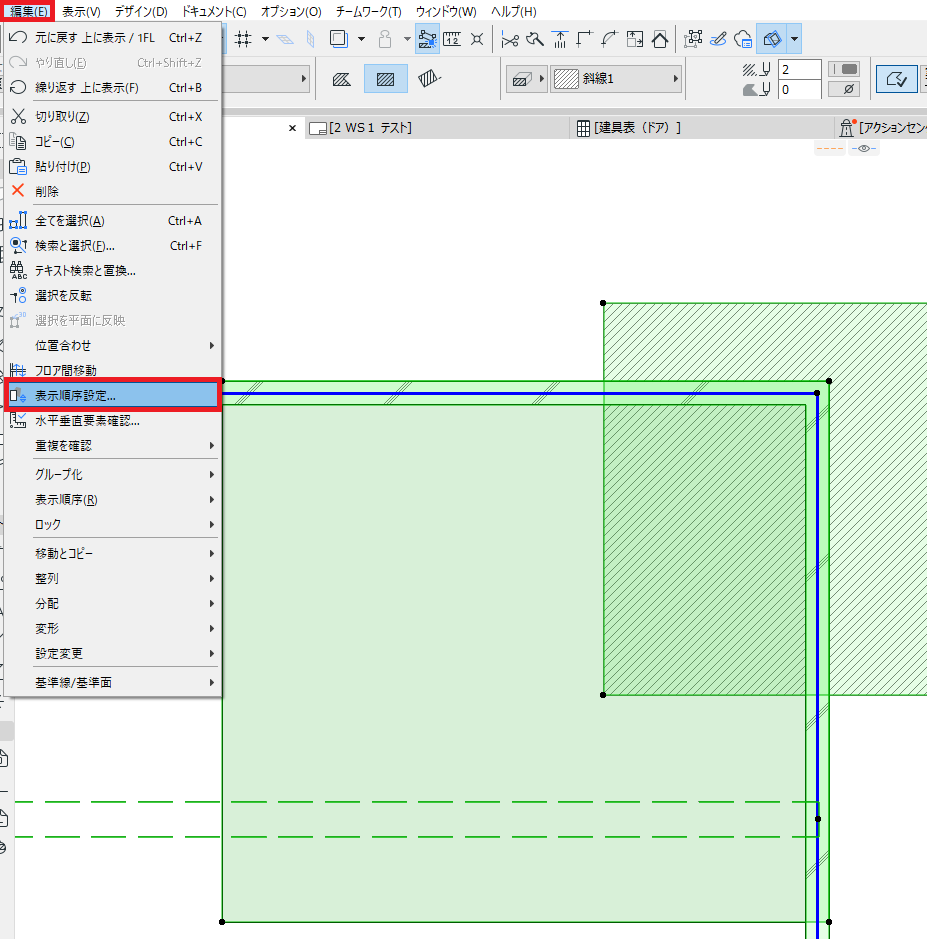Click the scissors trim tool icon
The height and width of the screenshot is (939, 927).
point(510,40)
